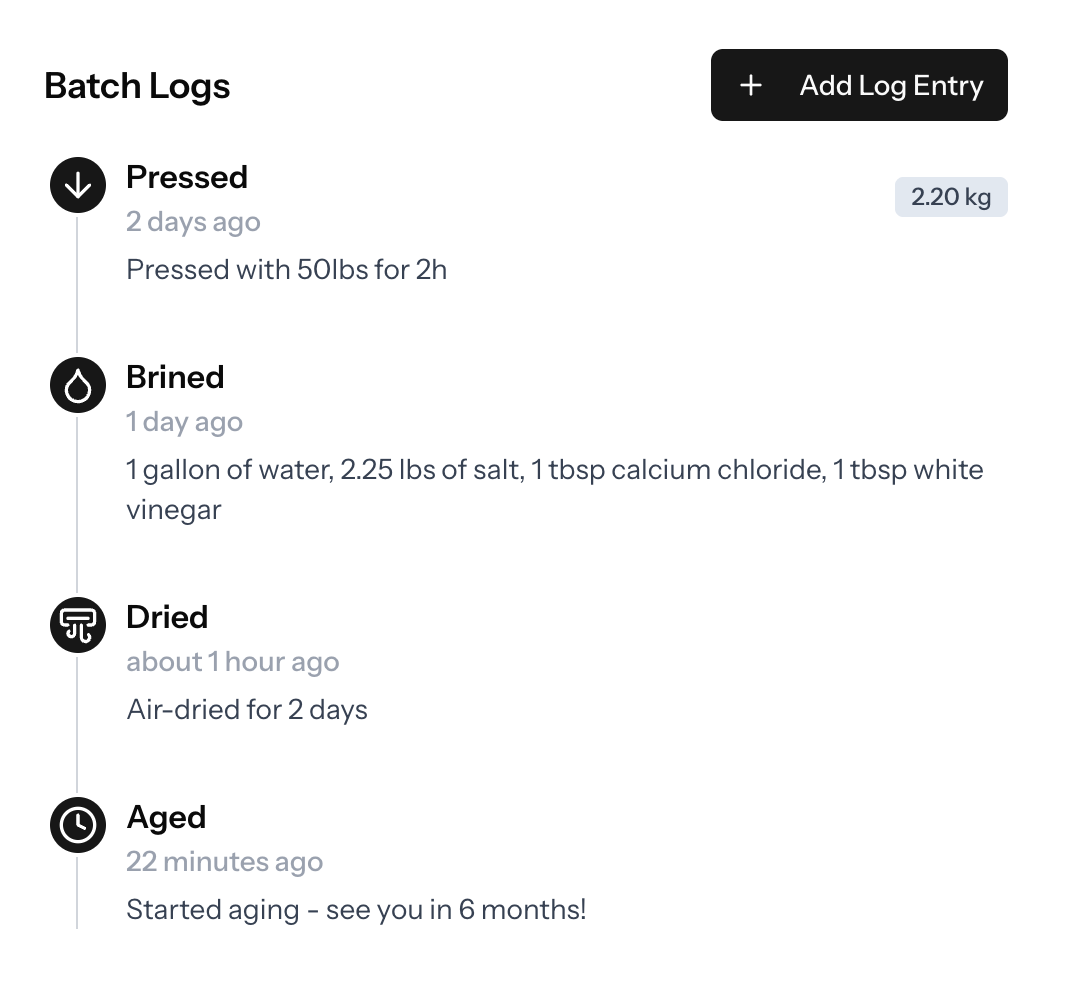The width and height of the screenshot is (1076, 988).
Task: Open the Dried log entry
Action: click(x=166, y=617)
